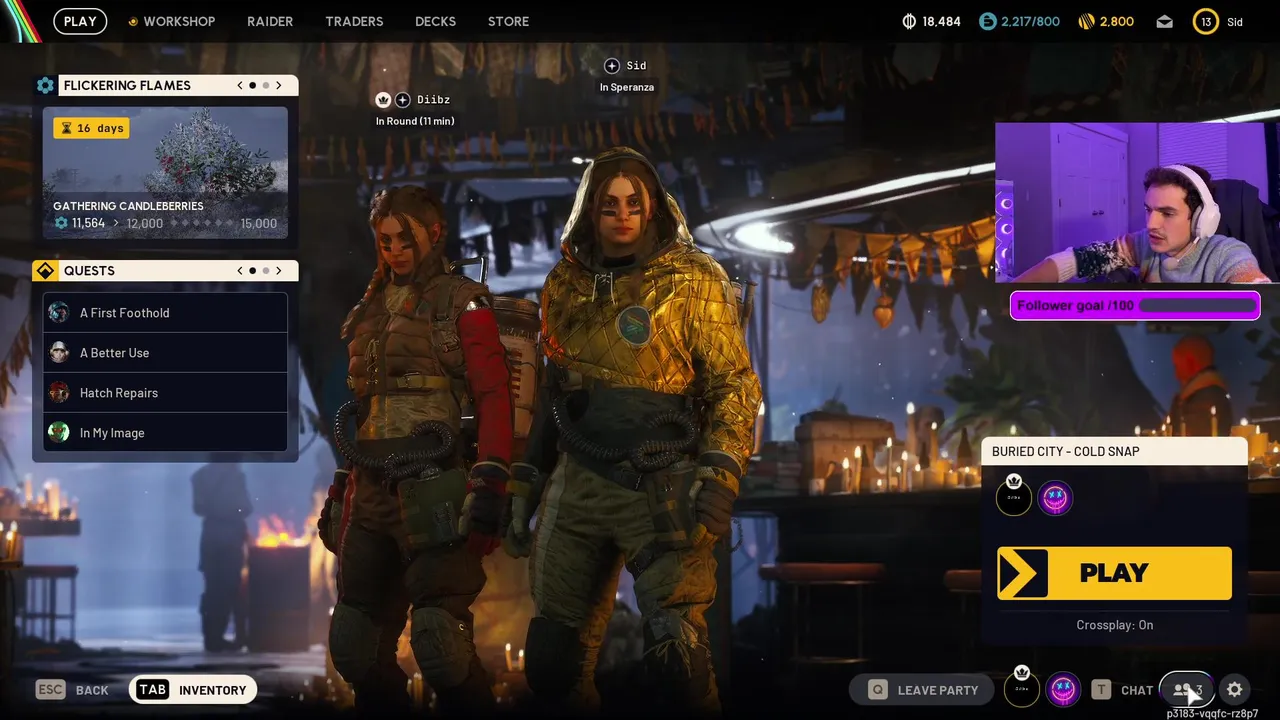The width and height of the screenshot is (1280, 720).
Task: Click the purple smiley avatar in map panel
Action: [x=1055, y=497]
